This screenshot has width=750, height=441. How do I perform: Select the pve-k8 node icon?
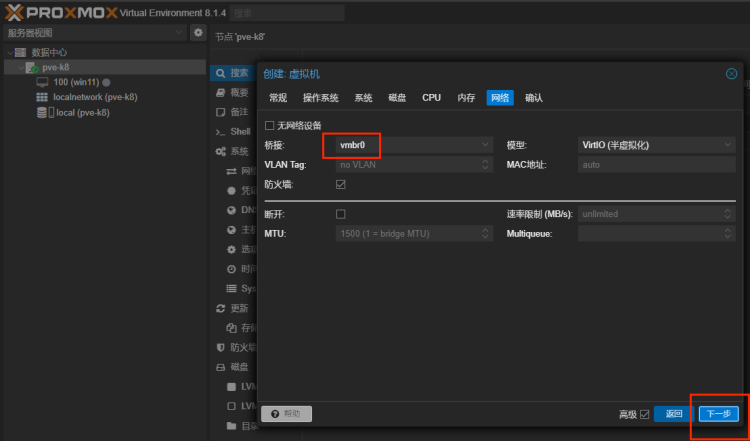pyautogui.click(x=32, y=67)
